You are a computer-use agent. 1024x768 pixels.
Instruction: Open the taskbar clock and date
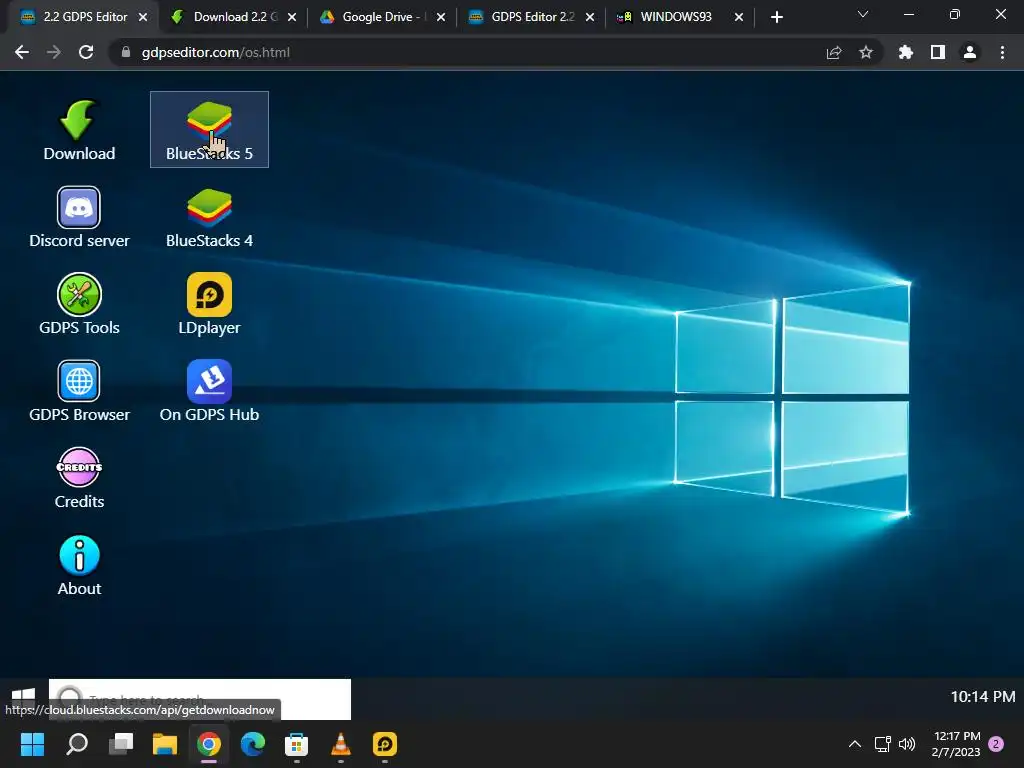pos(956,744)
